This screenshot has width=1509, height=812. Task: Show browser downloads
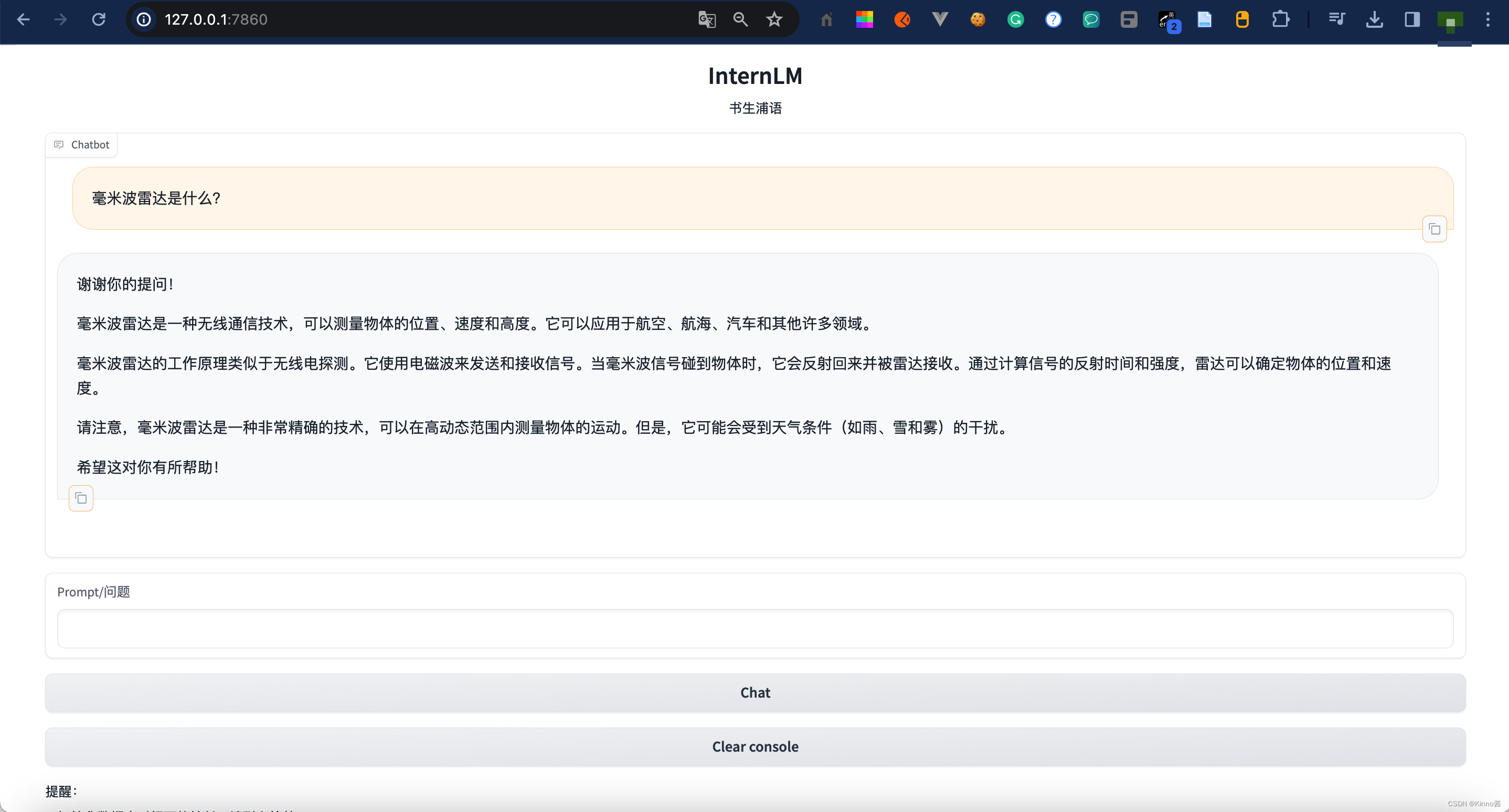pyautogui.click(x=1374, y=20)
